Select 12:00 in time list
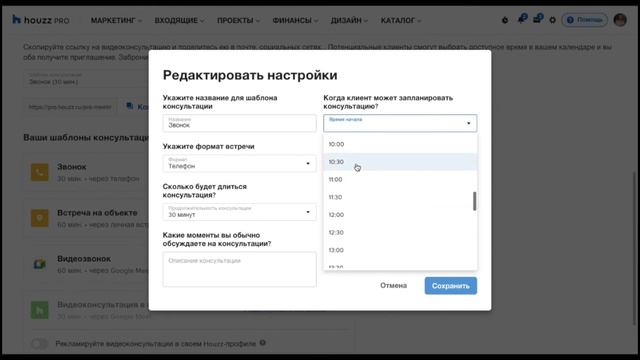640x360 pixels. click(x=400, y=215)
